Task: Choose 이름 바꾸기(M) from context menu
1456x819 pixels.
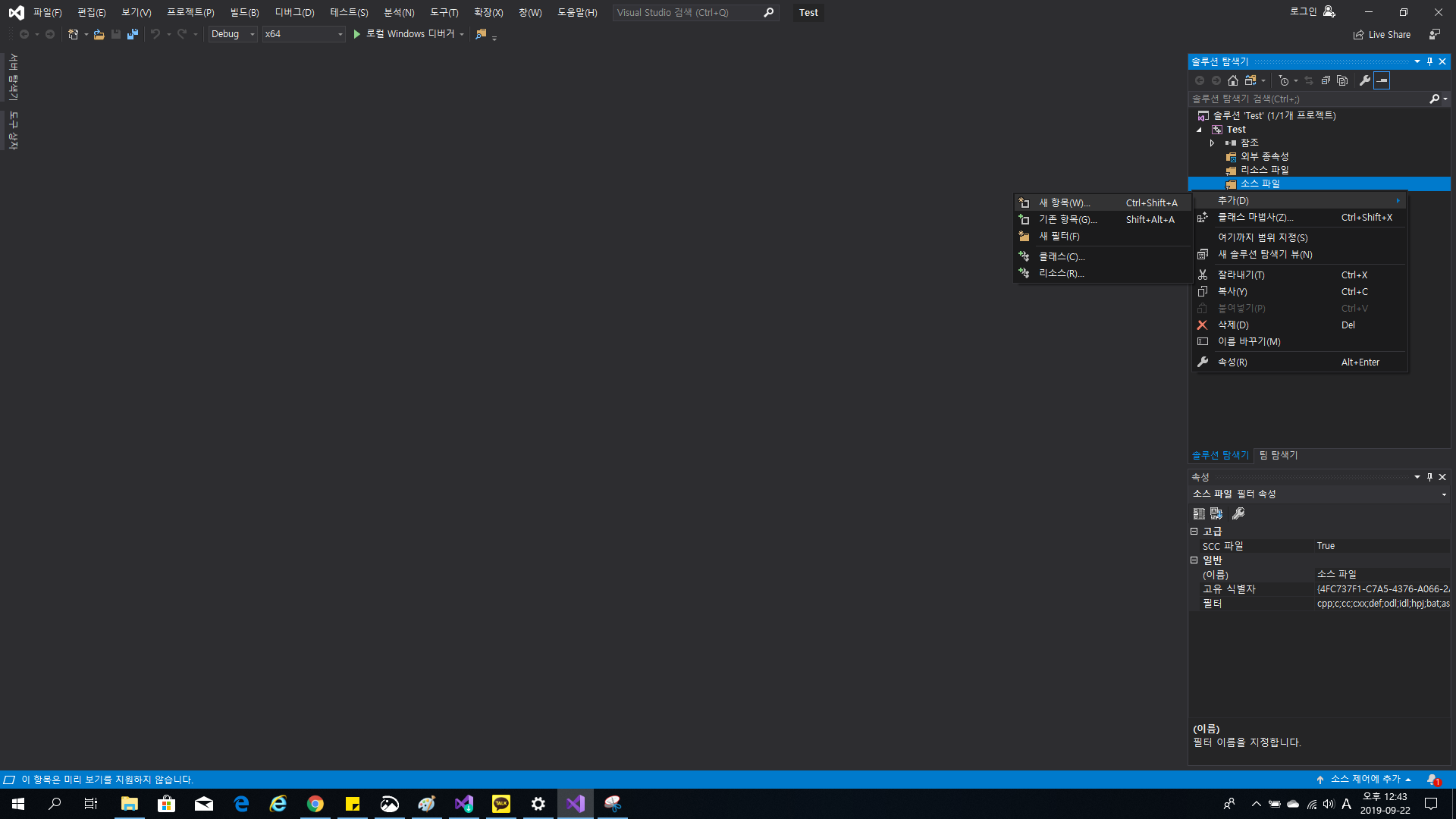Action: click(x=1248, y=341)
